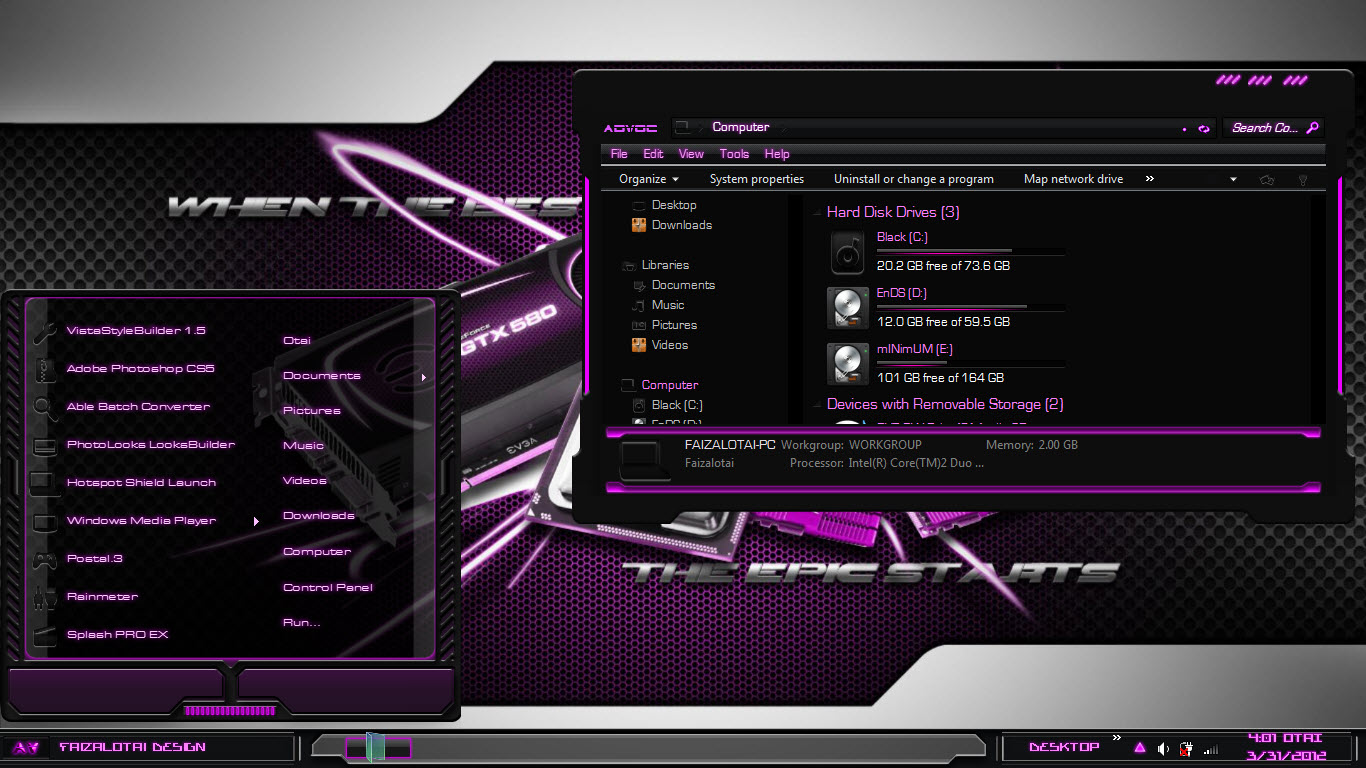
Task: Select Music under Libraries
Action: [x=668, y=305]
